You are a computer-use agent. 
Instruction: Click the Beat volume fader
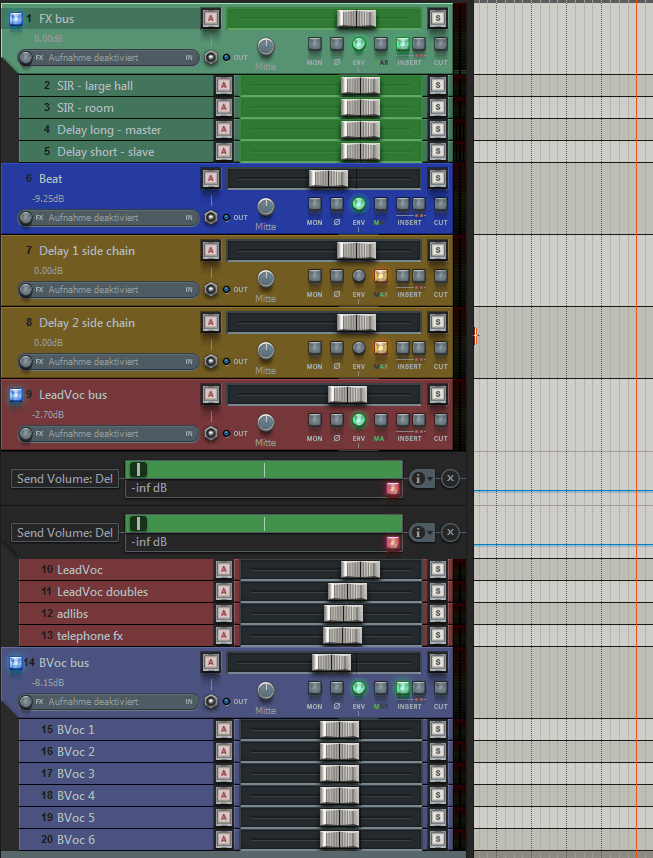(x=328, y=178)
